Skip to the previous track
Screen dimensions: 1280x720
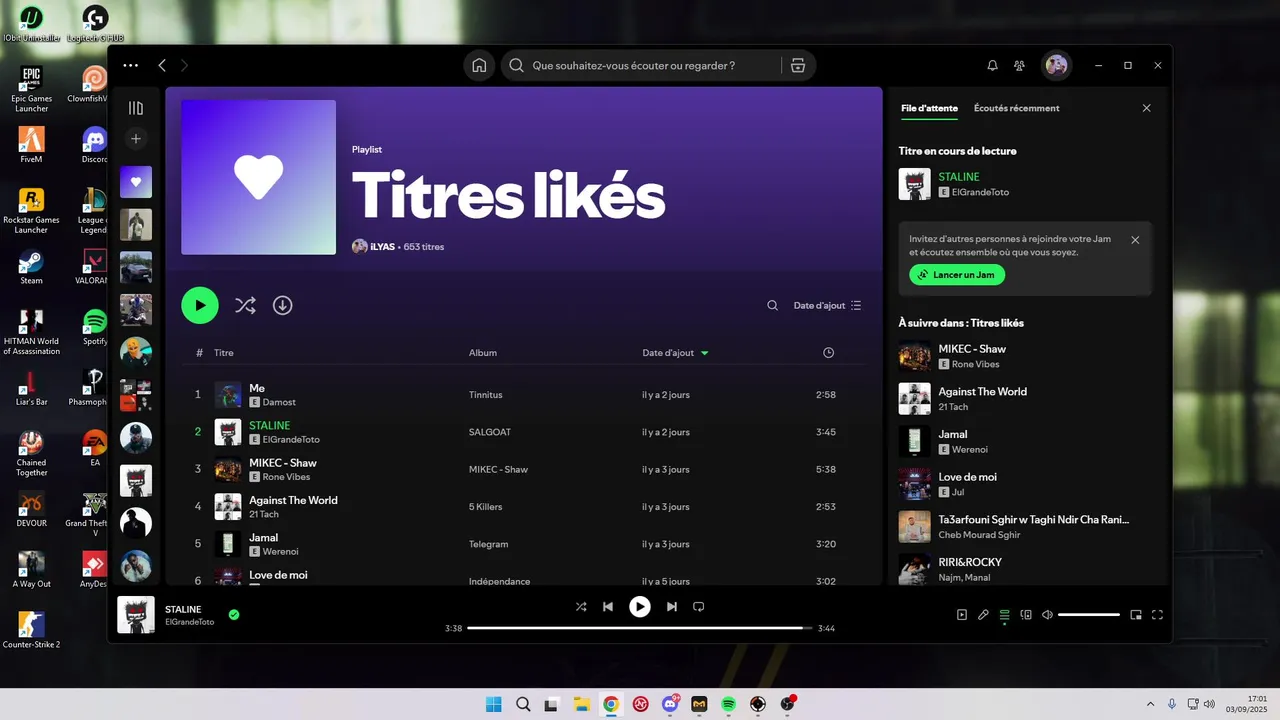coord(608,607)
